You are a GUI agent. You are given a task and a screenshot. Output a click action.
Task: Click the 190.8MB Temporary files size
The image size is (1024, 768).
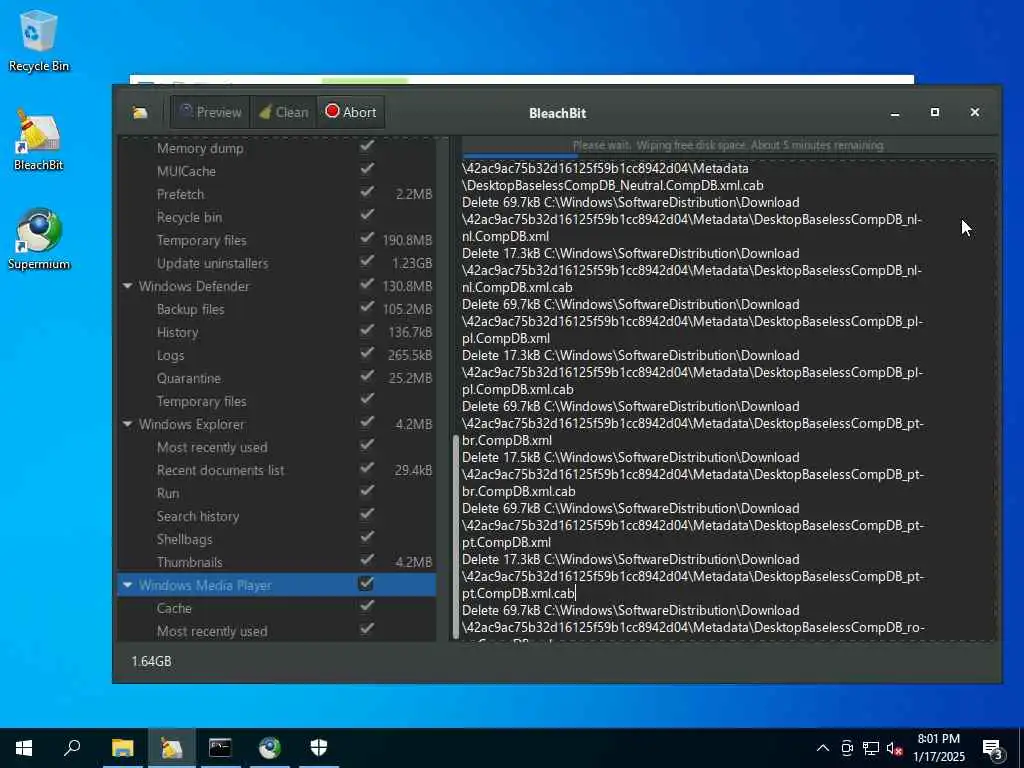407,240
